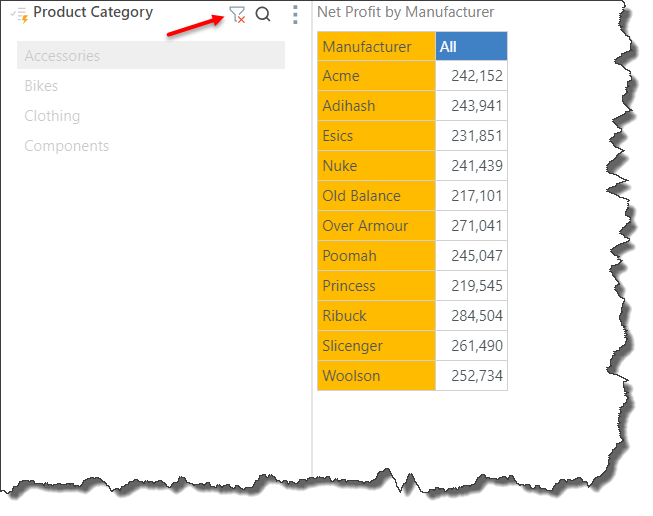Click the value 231,851 for Esics
The image size is (653, 516).
(x=471, y=136)
